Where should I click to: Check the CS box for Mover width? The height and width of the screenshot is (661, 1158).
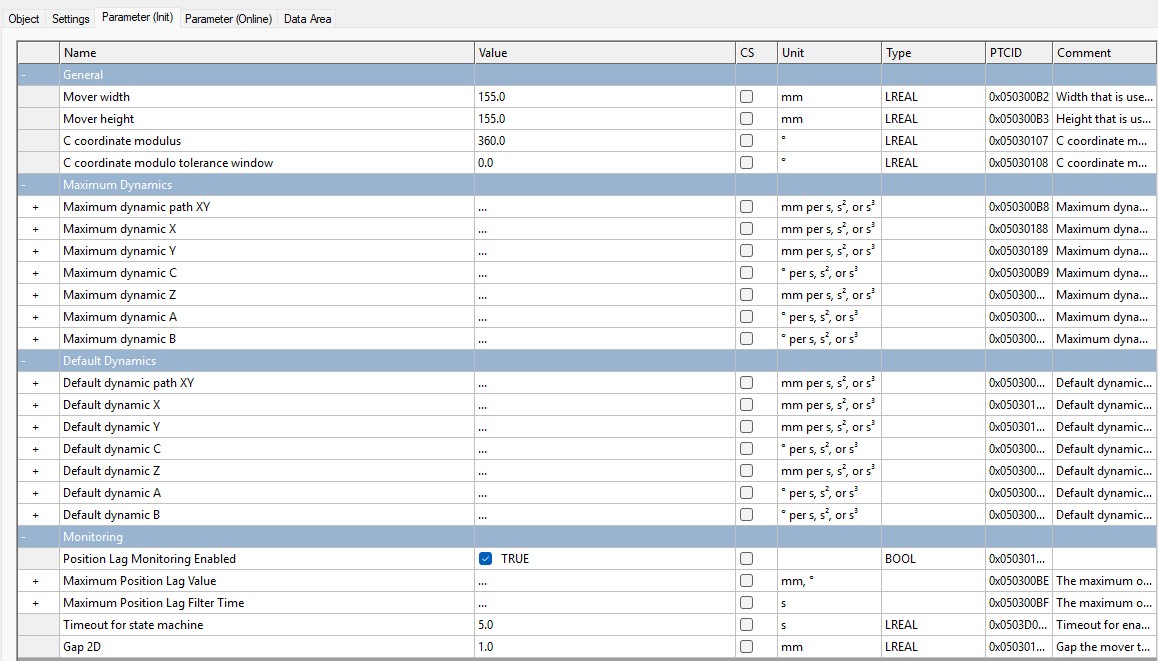click(x=746, y=96)
